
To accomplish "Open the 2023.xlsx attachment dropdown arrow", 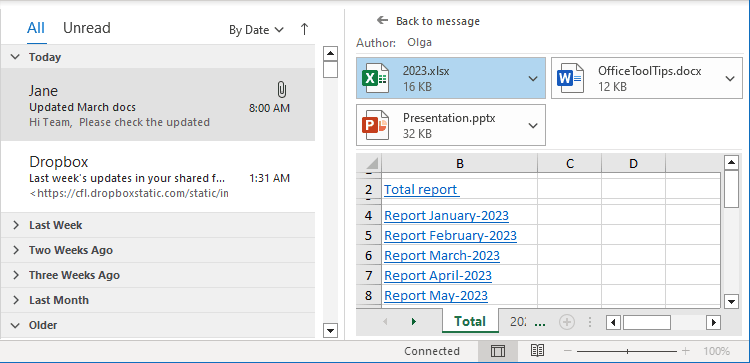I will (533, 79).
